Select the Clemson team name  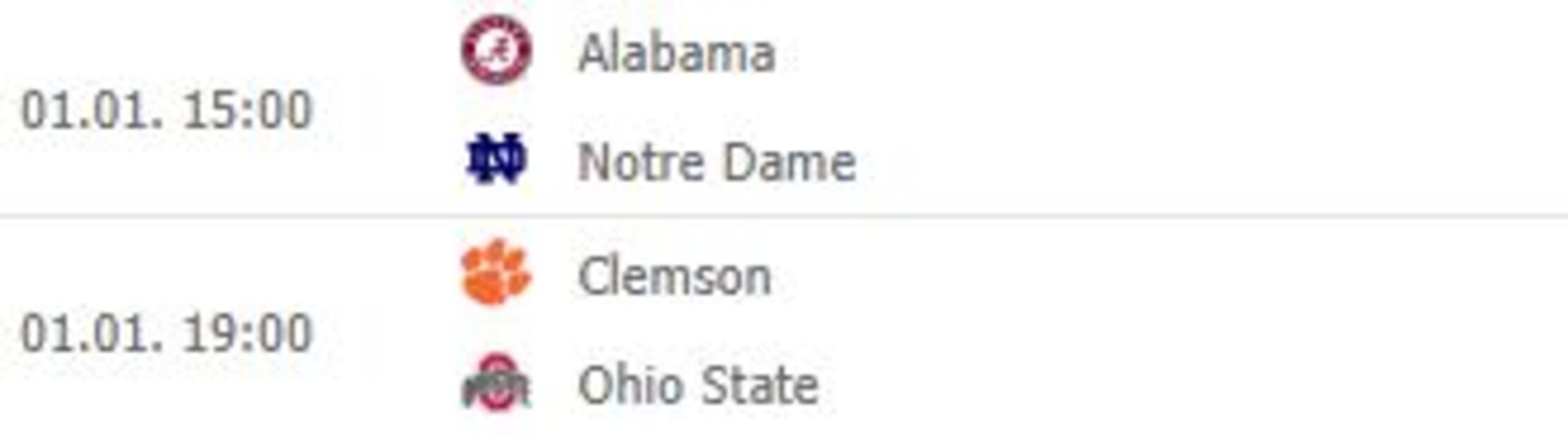tap(674, 276)
